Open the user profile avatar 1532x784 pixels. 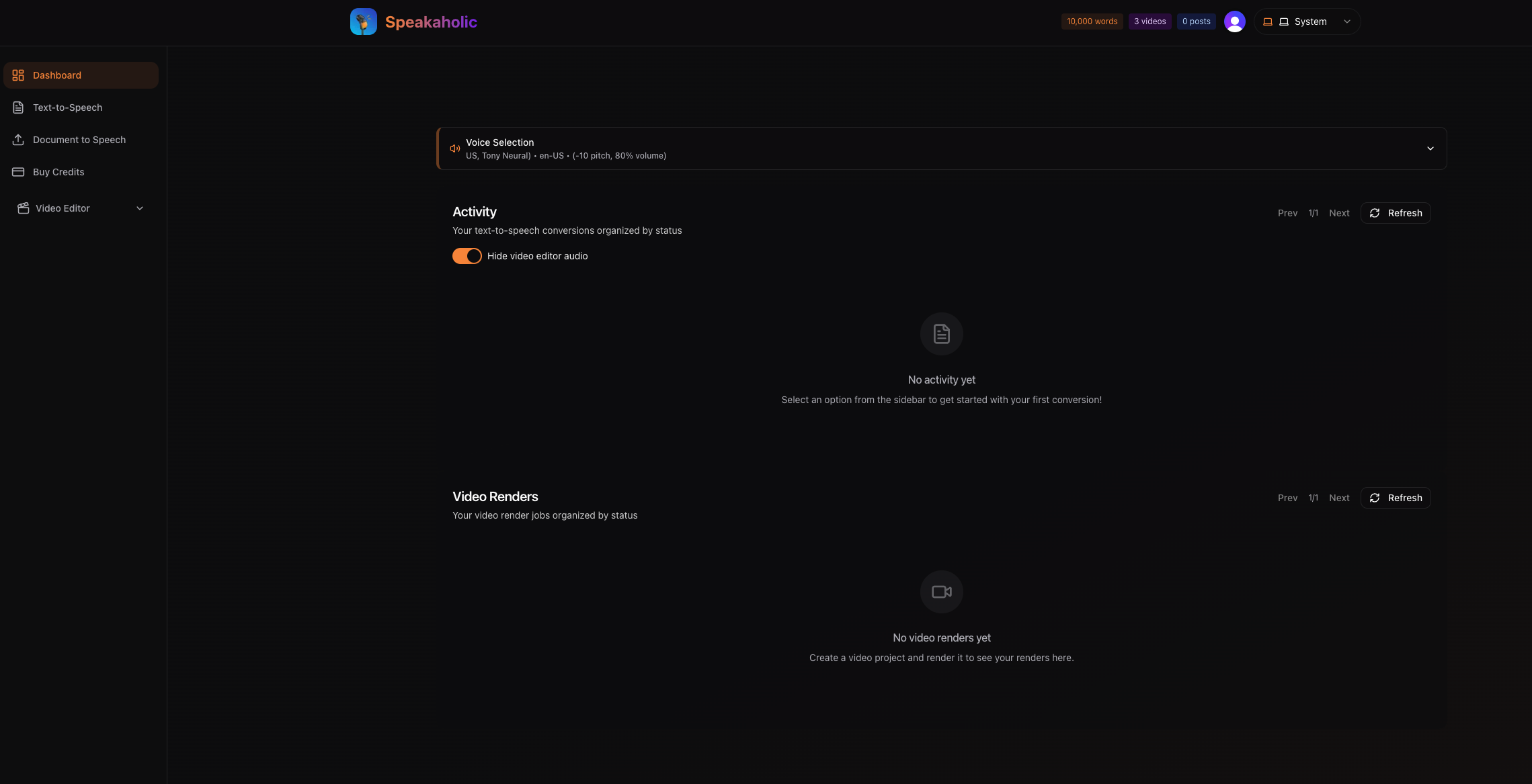[1234, 21]
